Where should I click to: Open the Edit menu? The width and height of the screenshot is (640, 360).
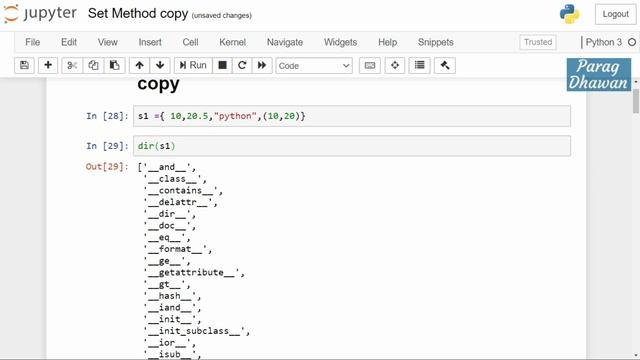click(x=69, y=42)
